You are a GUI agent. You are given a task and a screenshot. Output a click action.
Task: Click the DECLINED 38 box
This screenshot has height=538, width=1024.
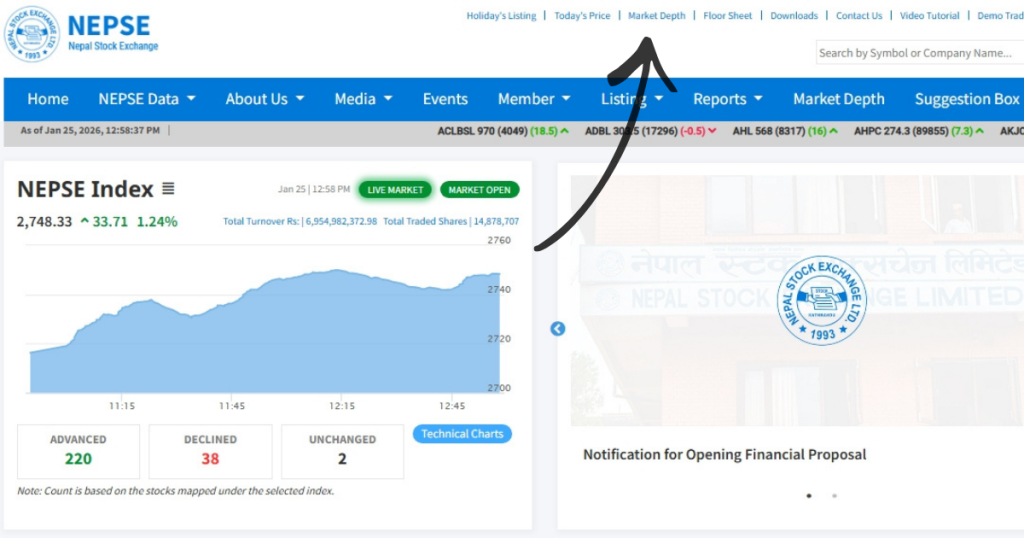pos(210,451)
